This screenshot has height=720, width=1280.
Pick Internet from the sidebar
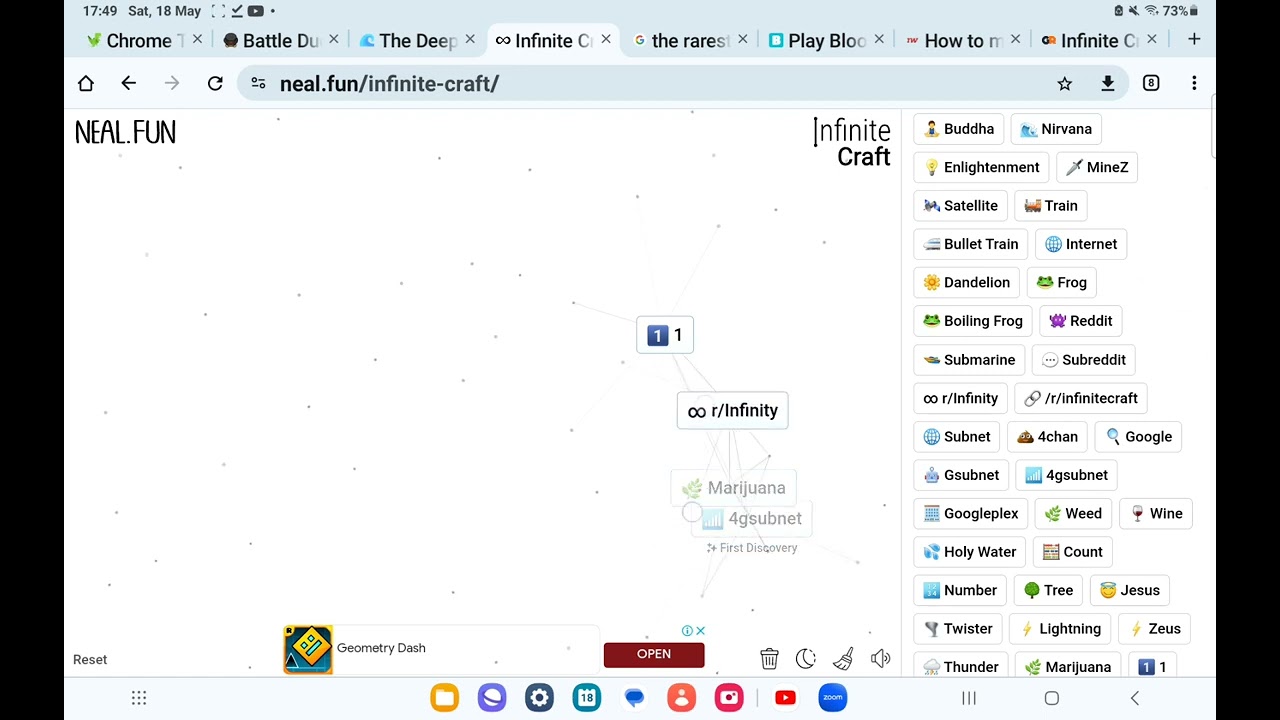[x=1081, y=244]
